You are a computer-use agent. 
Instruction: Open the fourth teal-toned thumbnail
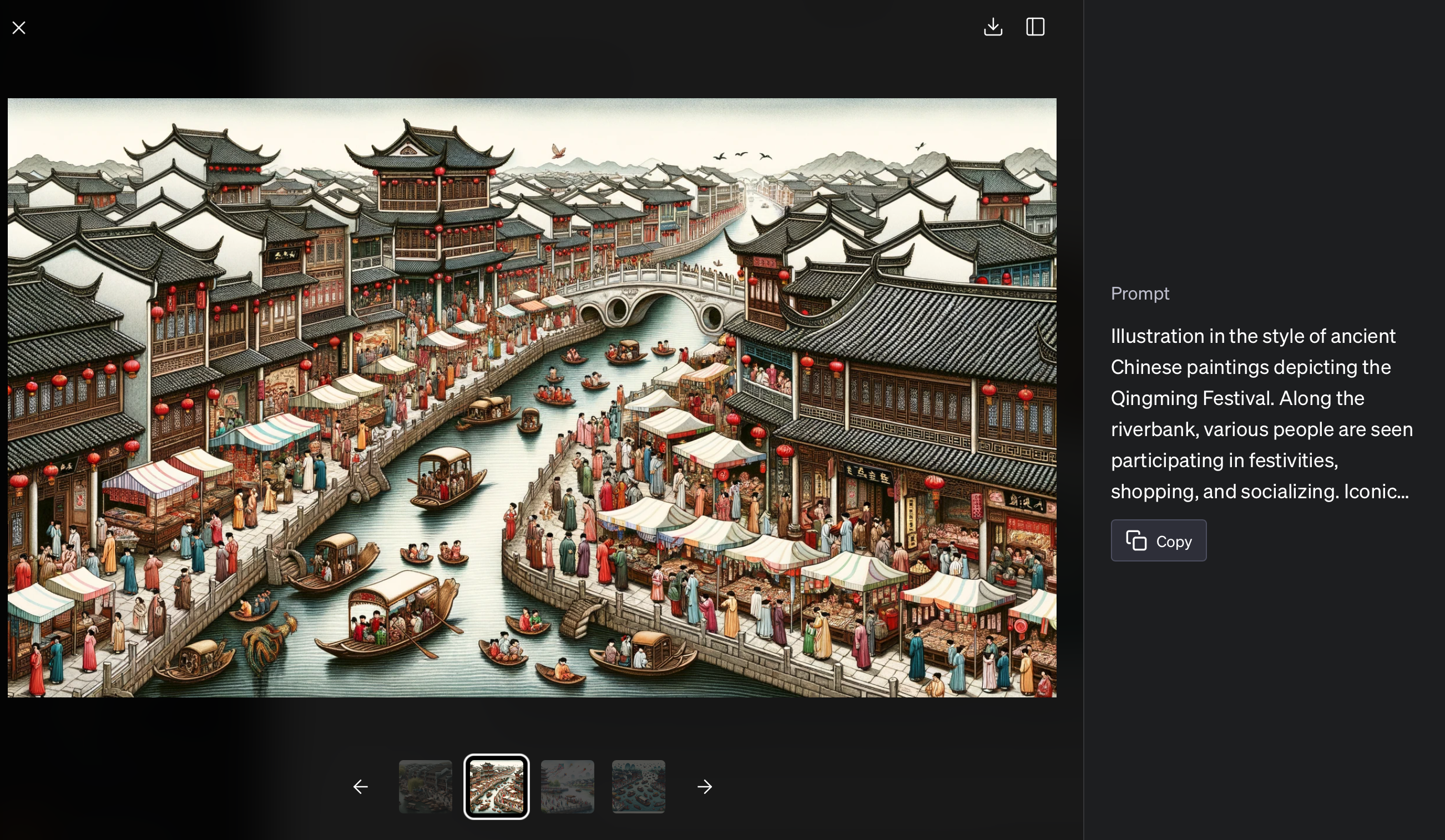click(638, 787)
